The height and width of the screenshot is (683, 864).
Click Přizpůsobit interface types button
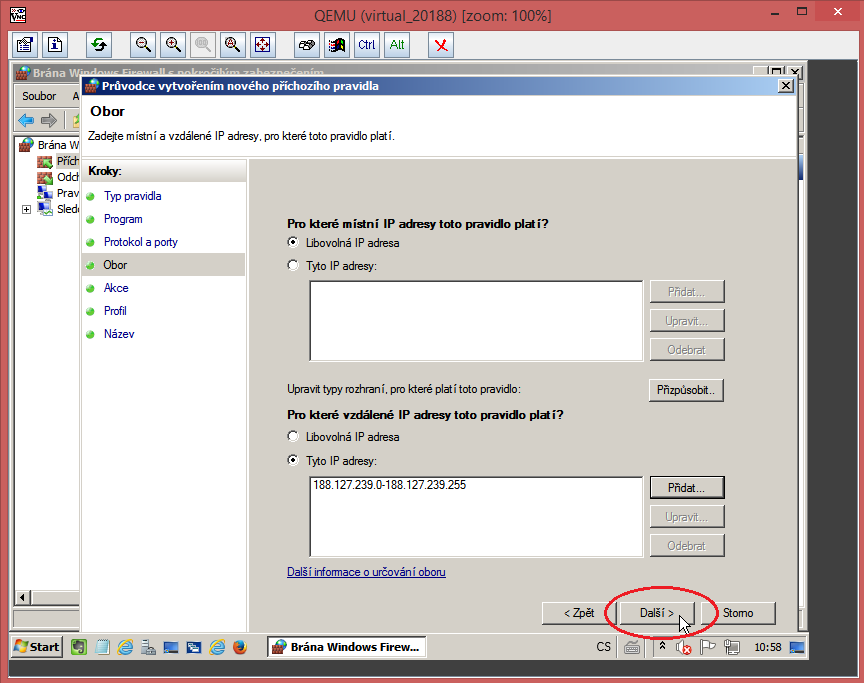pyautogui.click(x=686, y=390)
